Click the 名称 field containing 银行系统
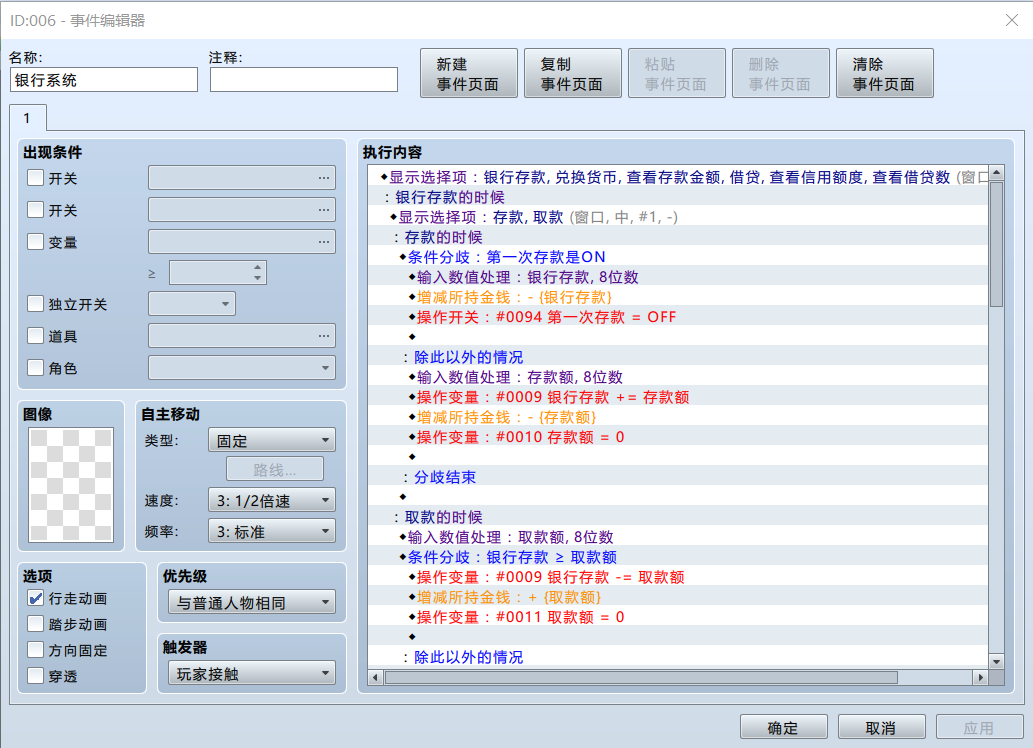The height and width of the screenshot is (748, 1033). point(104,80)
